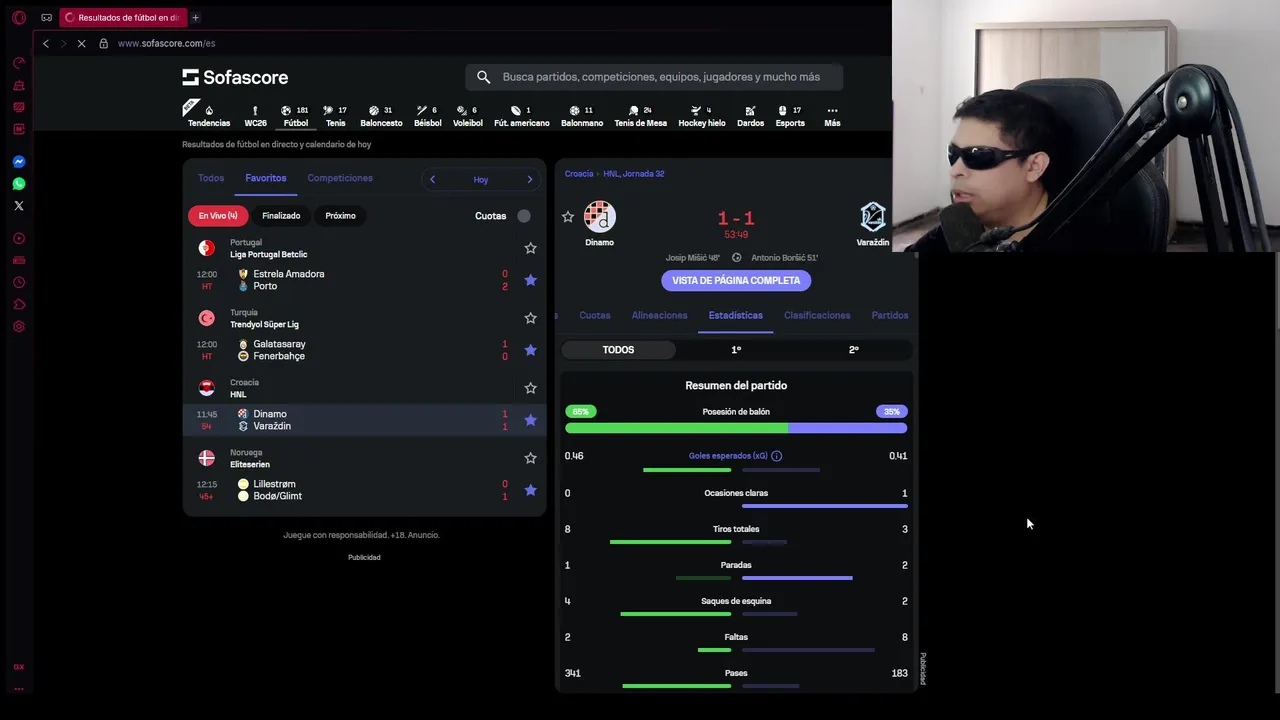The height and width of the screenshot is (720, 1280).
Task: Follow the HNL, Jornada 32 breadcrumb link
Action: [x=634, y=174]
